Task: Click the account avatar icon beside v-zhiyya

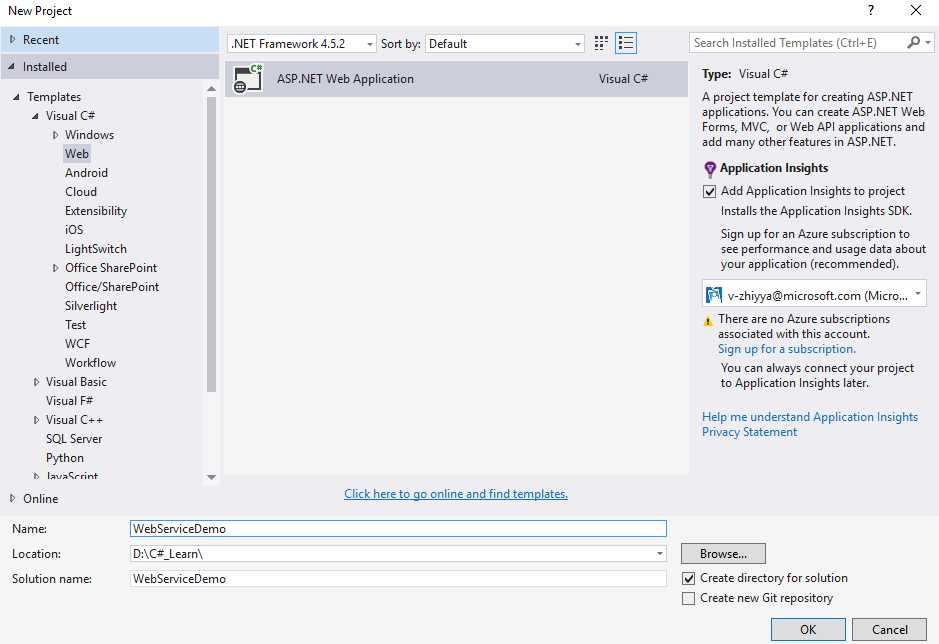Action: coord(714,295)
